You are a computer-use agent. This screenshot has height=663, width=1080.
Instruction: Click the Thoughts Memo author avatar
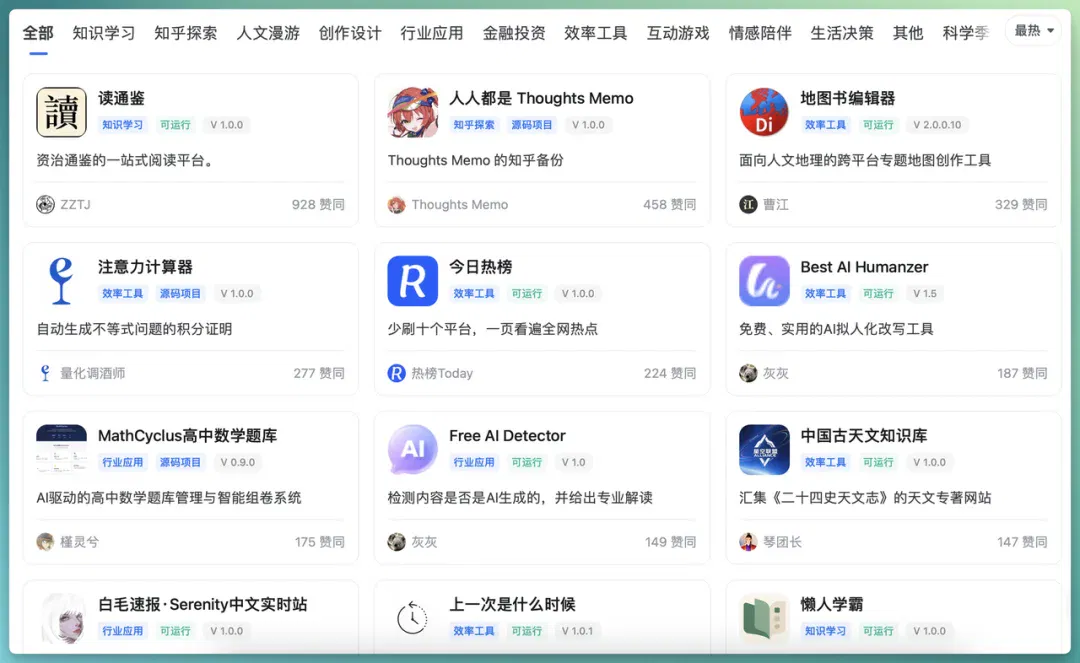(396, 204)
